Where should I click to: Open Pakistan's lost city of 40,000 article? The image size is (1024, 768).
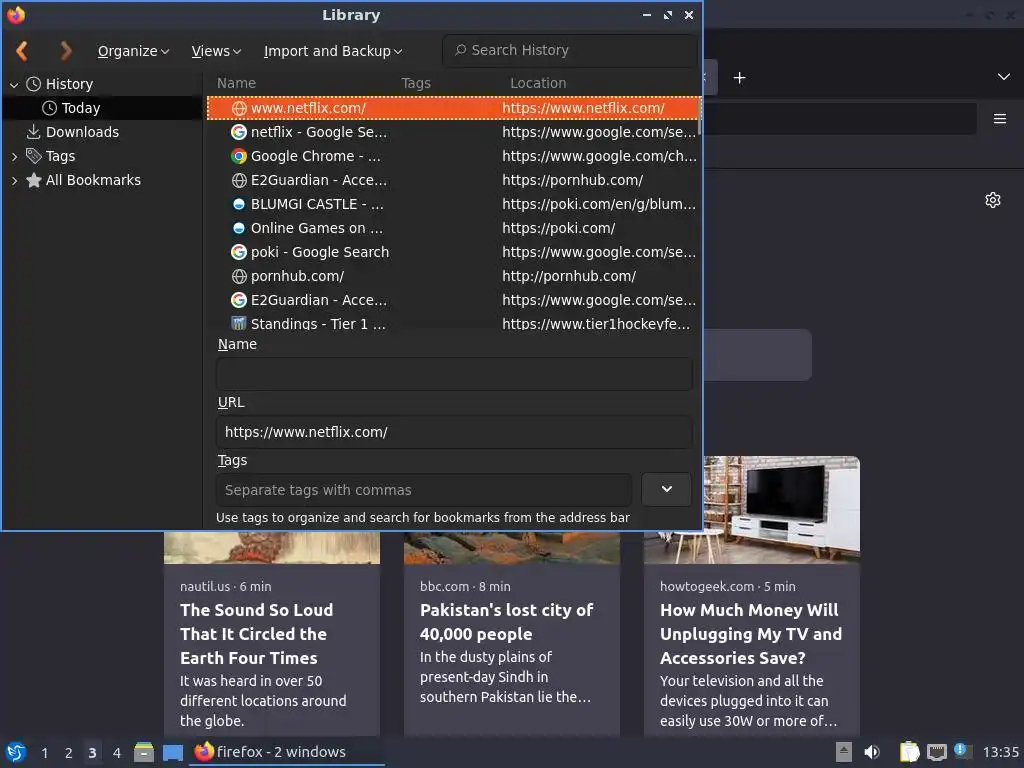point(512,633)
